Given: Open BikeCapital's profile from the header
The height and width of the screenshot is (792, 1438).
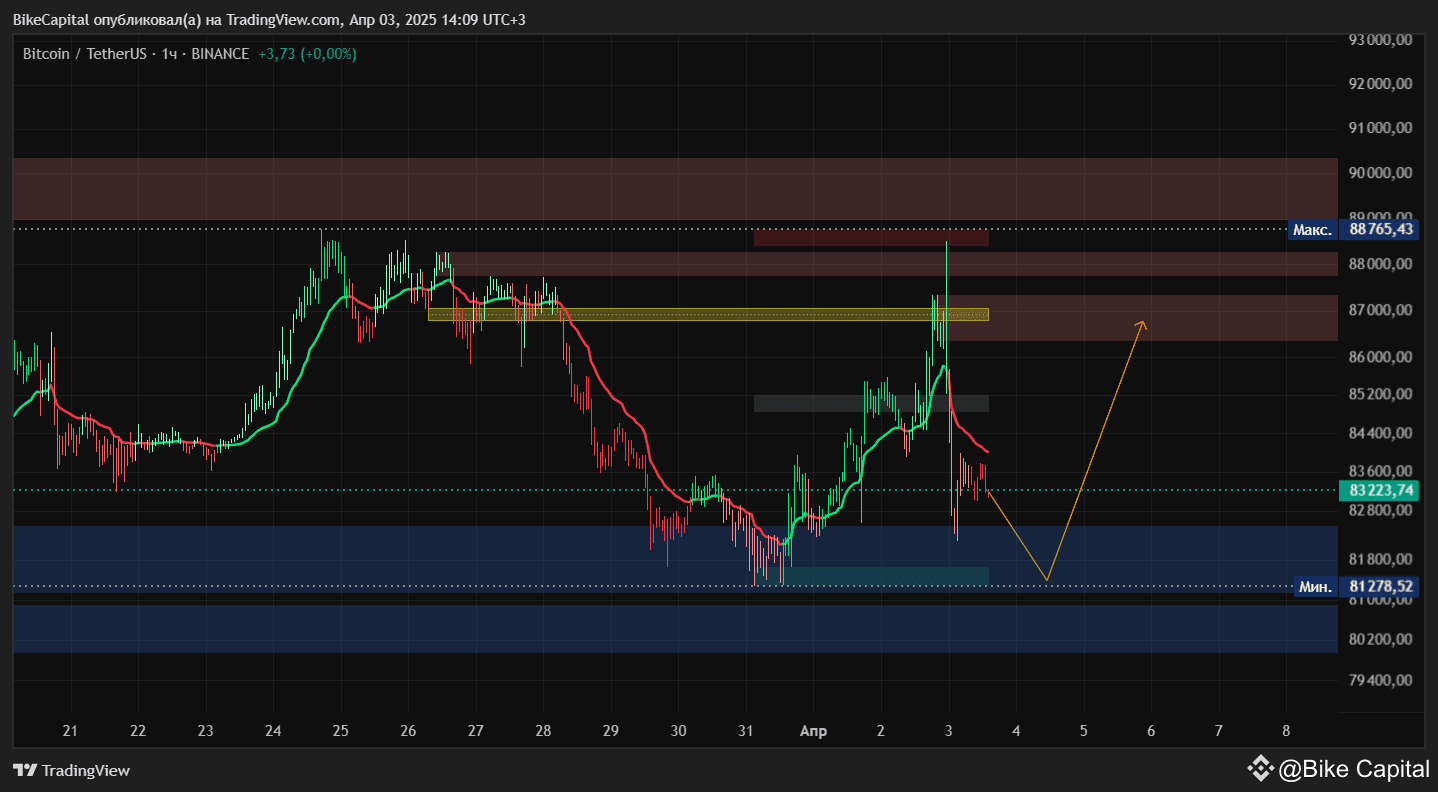Looking at the screenshot, I should tap(50, 19).
